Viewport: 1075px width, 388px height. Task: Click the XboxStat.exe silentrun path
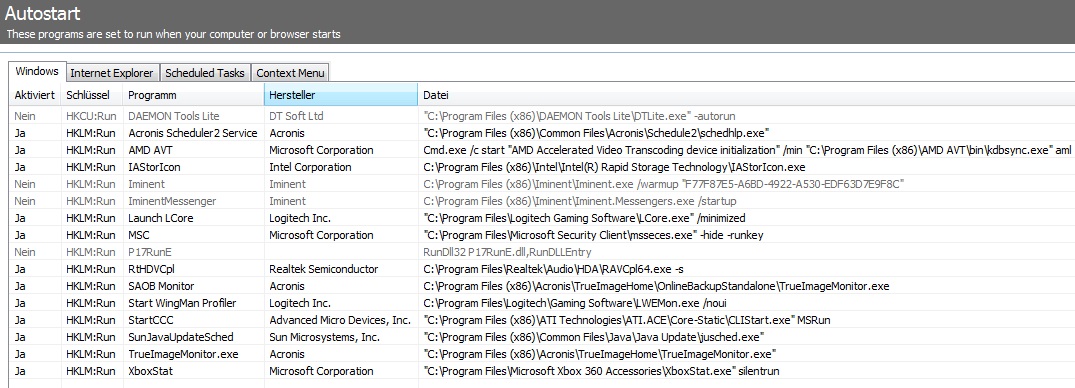(601, 371)
